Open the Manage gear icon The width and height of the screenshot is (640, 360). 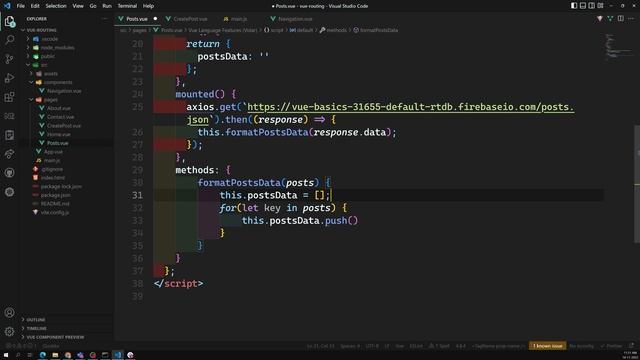pos(9,331)
